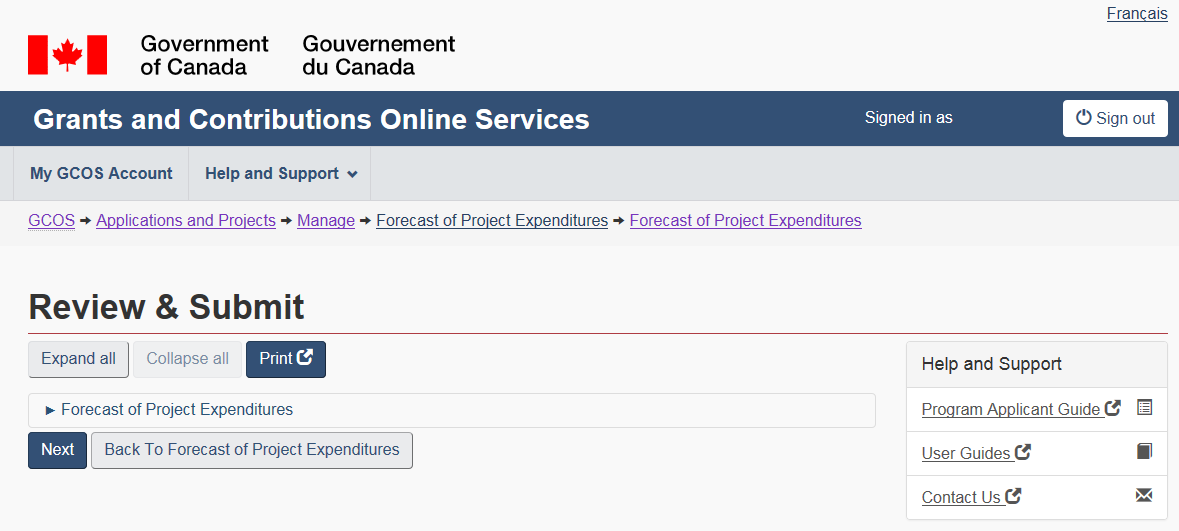Screen dimensions: 1179x531
Task: Go to the GCOS breadcrumb link
Action: click(x=51, y=221)
